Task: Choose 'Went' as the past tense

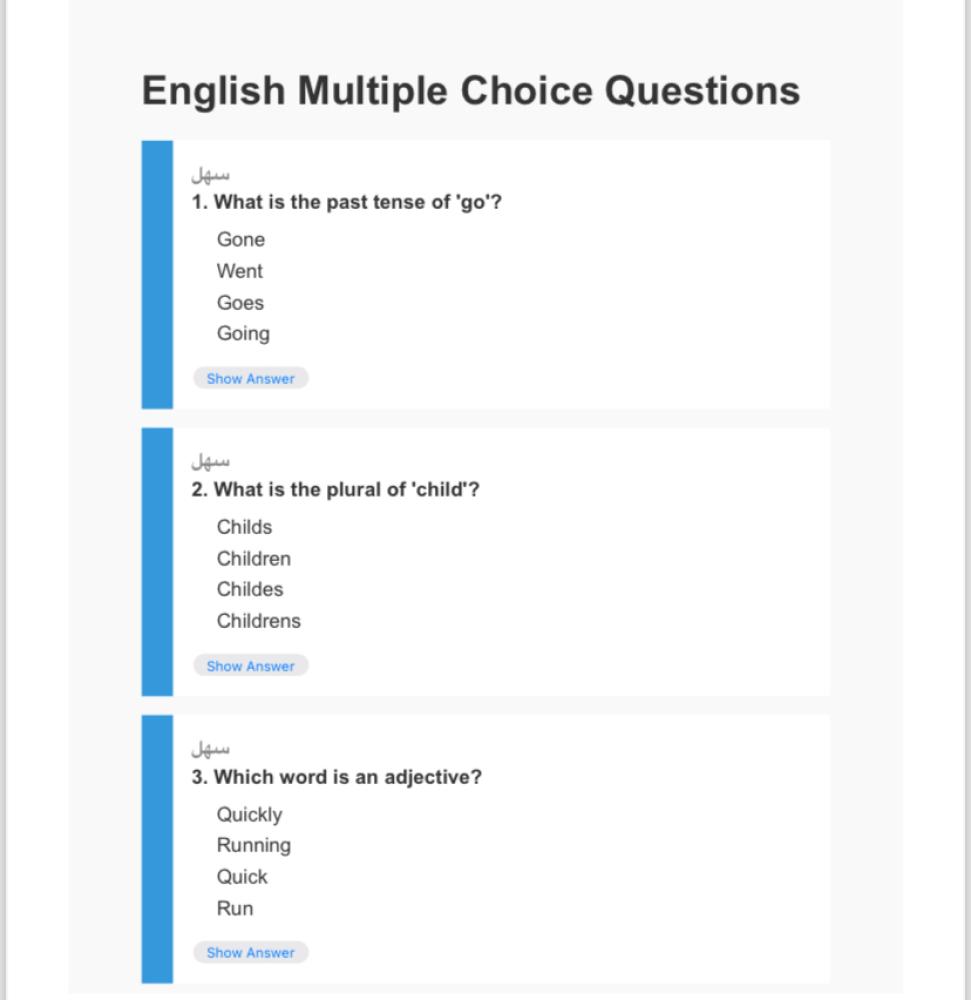Action: pos(240,271)
